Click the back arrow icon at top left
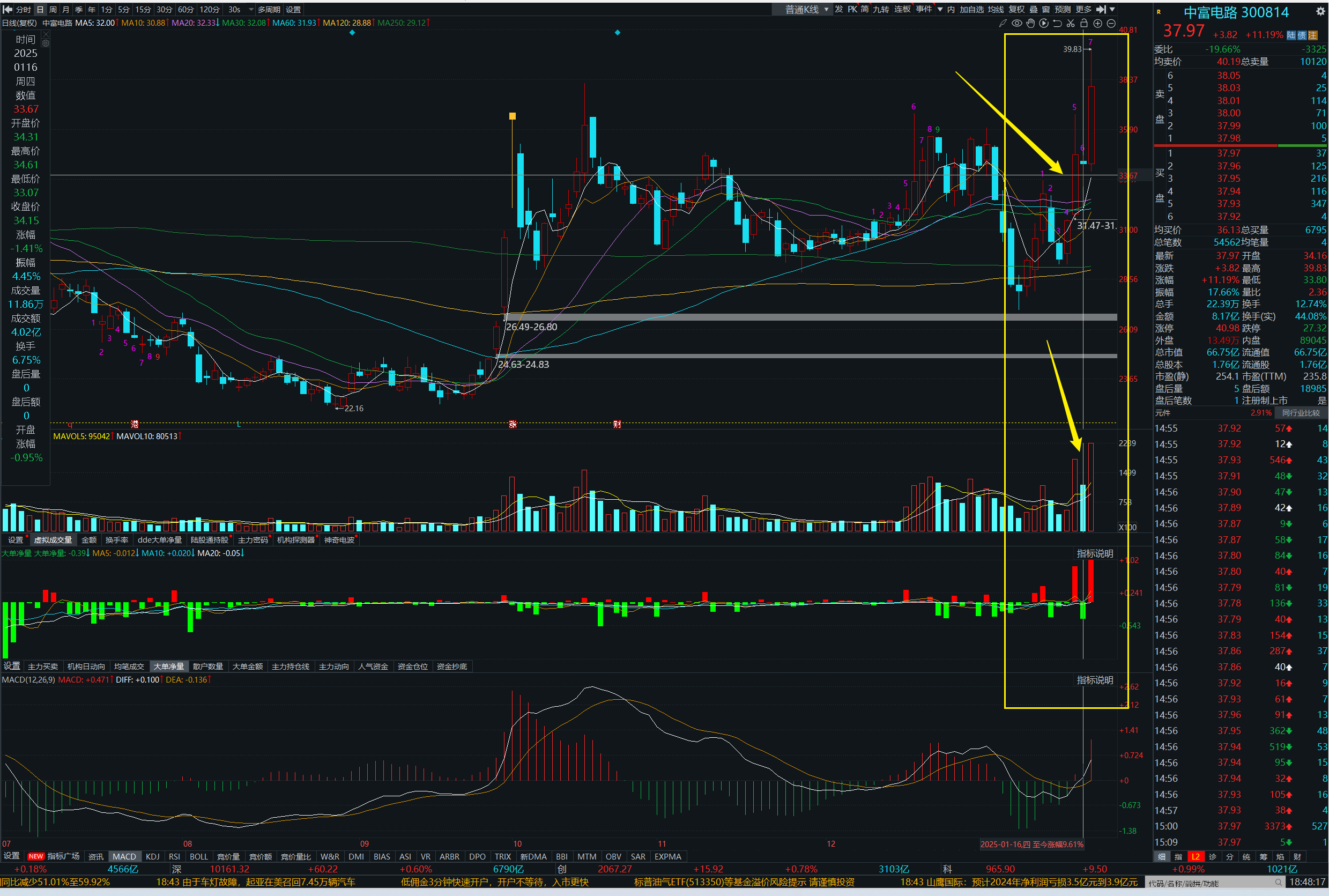 pos(8,9)
